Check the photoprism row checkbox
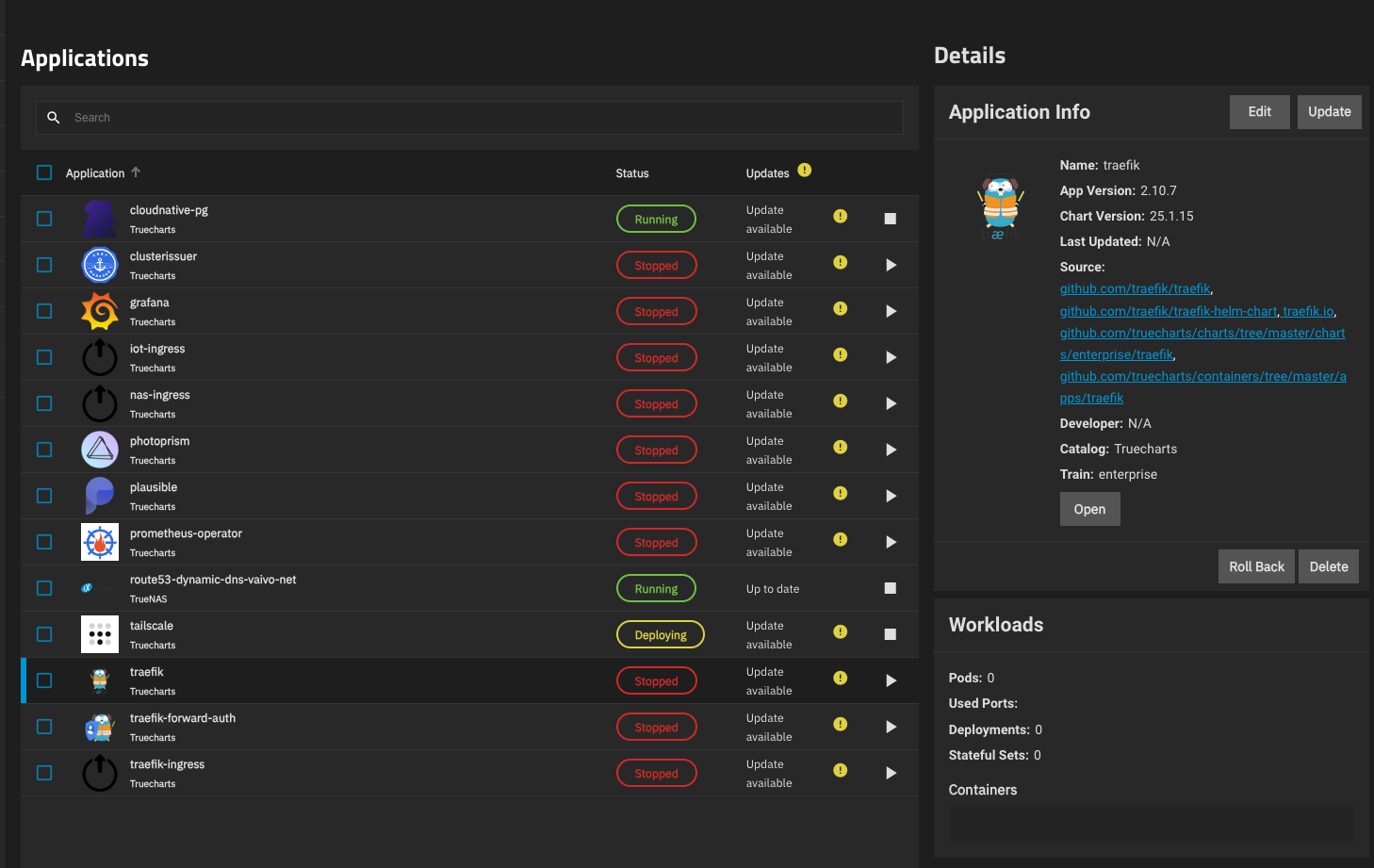 coord(44,450)
